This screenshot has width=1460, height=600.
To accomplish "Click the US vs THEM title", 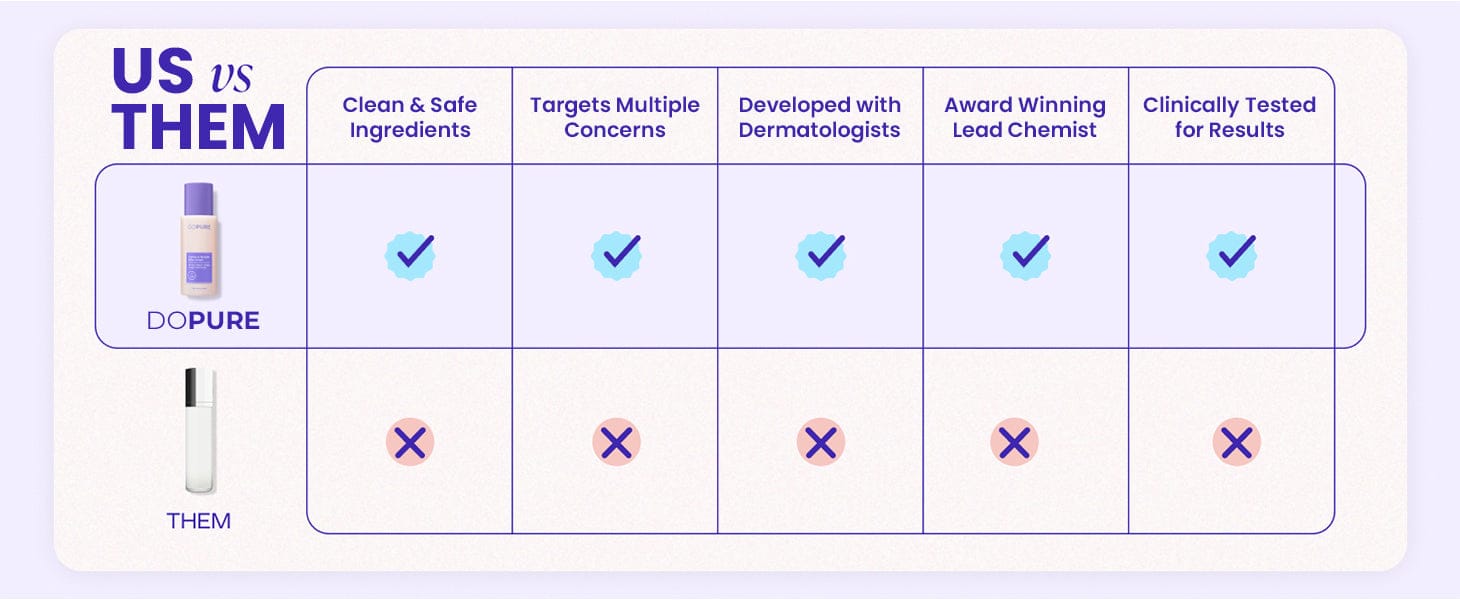I will (x=198, y=100).
